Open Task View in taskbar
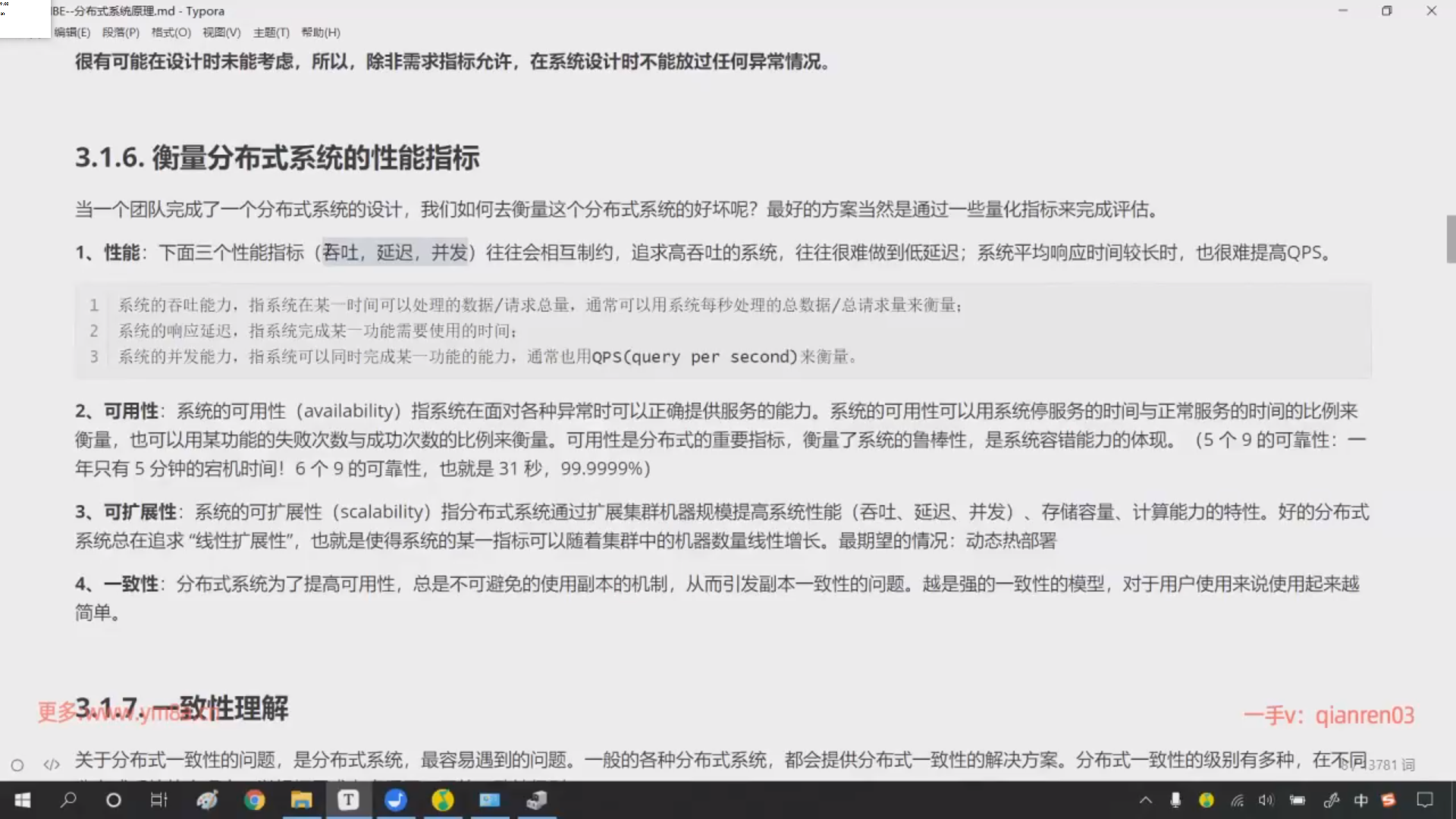The width and height of the screenshot is (1456, 819). click(x=158, y=800)
